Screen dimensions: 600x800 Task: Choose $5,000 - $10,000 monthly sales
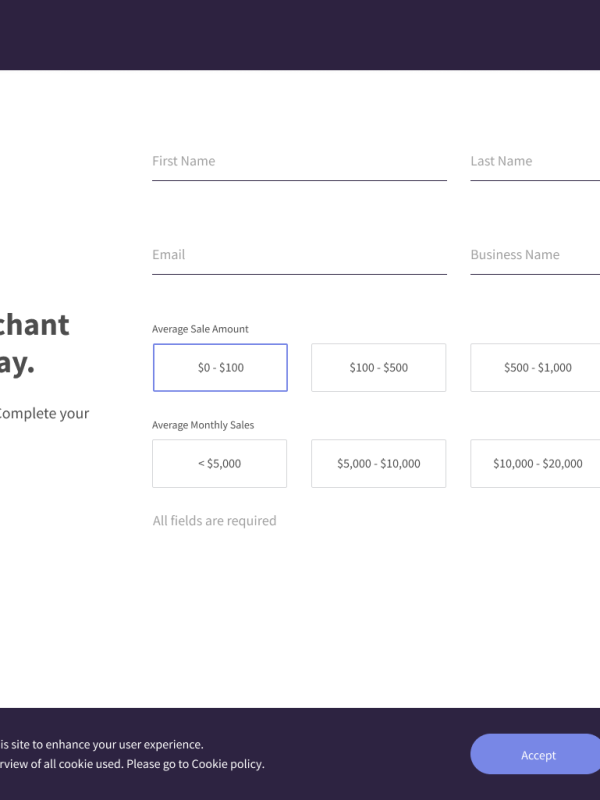[x=378, y=464]
